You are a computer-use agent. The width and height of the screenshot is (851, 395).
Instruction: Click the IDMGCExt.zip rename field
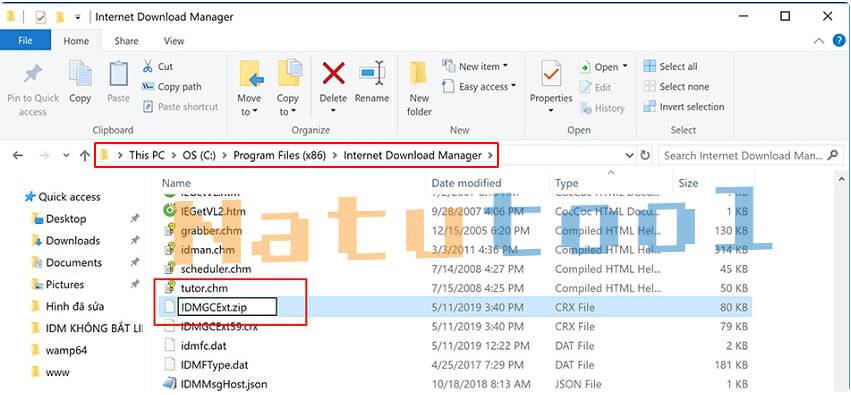pos(227,307)
